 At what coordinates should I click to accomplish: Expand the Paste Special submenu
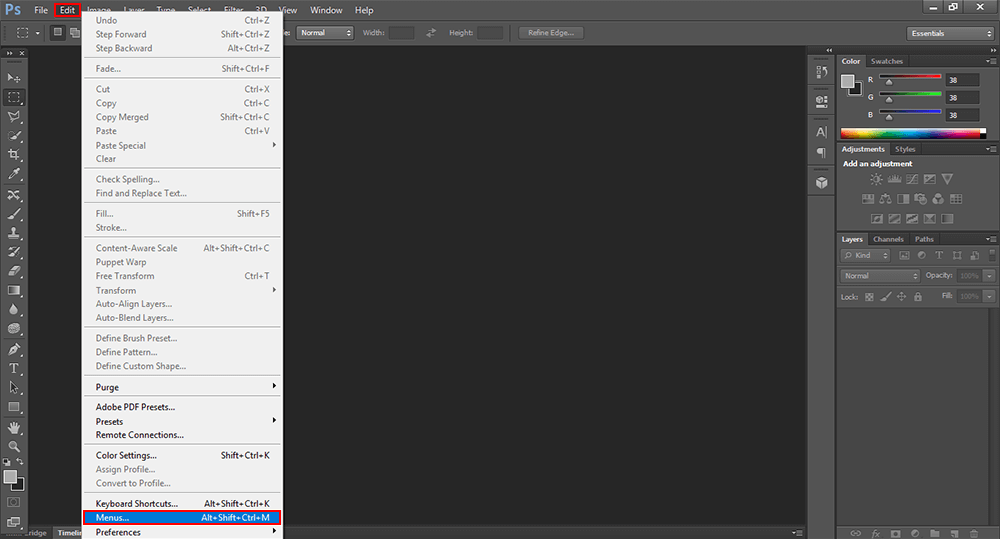182,145
